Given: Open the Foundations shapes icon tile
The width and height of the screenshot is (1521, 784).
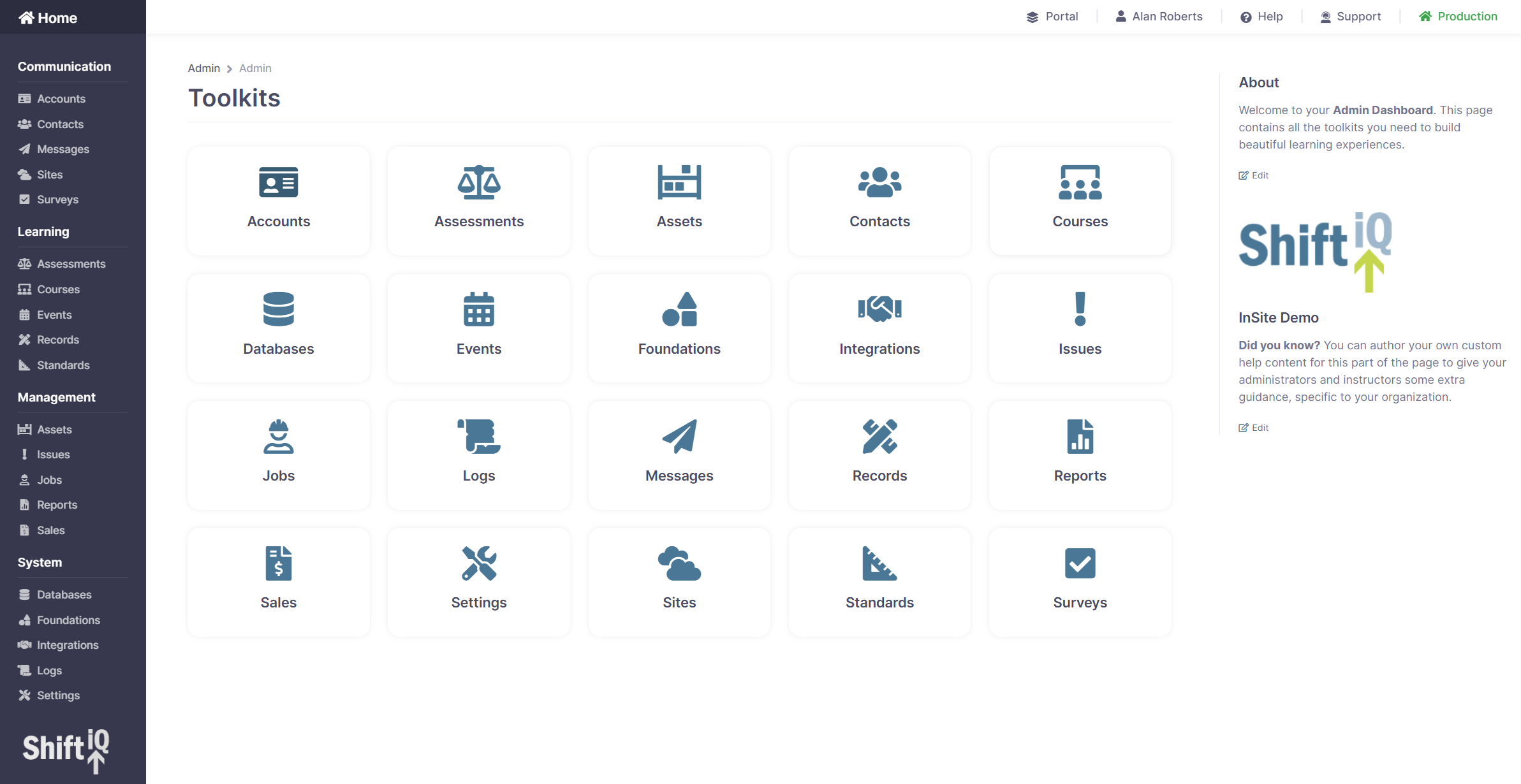Looking at the screenshot, I should (679, 310).
